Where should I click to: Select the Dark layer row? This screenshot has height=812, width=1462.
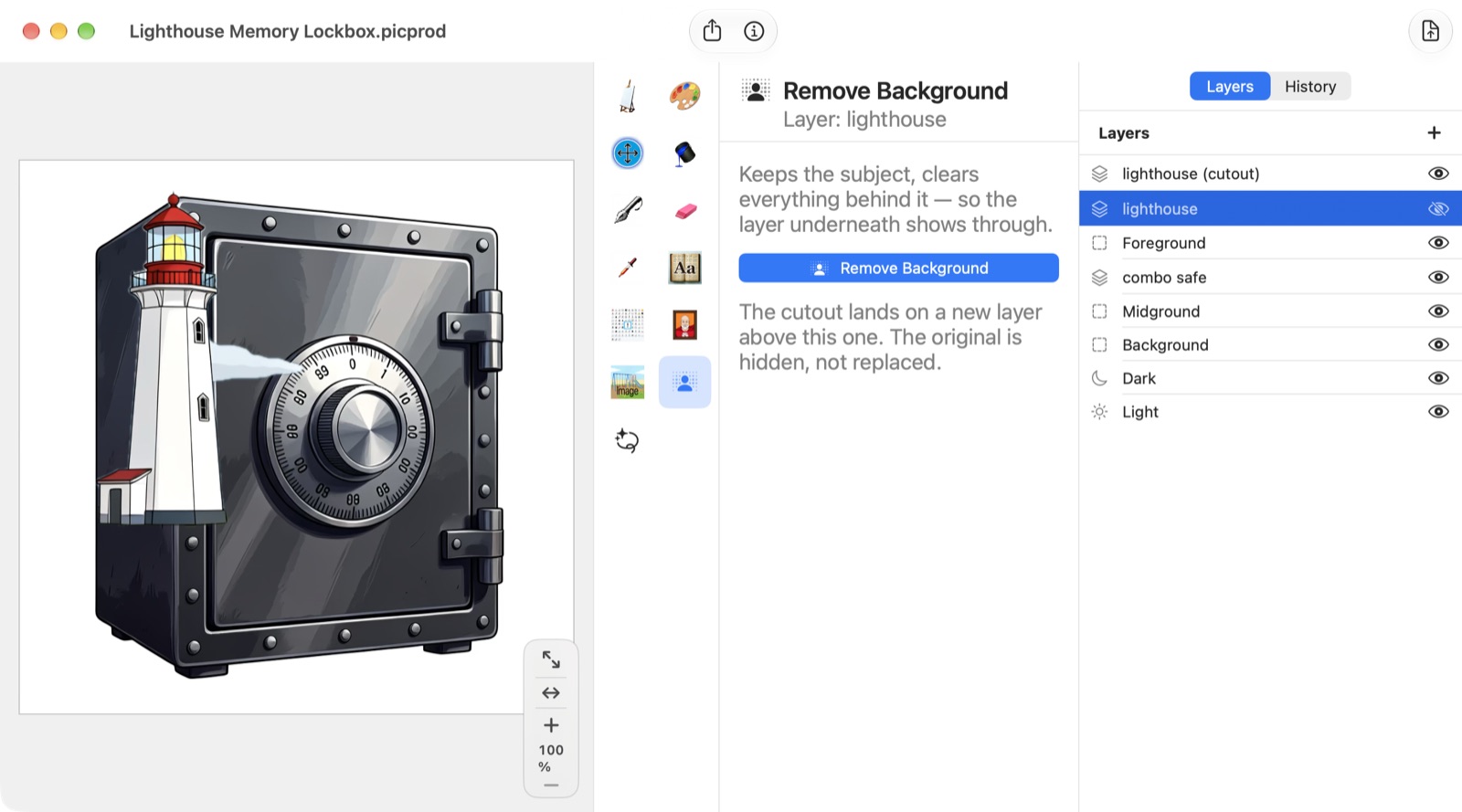[x=1270, y=378]
